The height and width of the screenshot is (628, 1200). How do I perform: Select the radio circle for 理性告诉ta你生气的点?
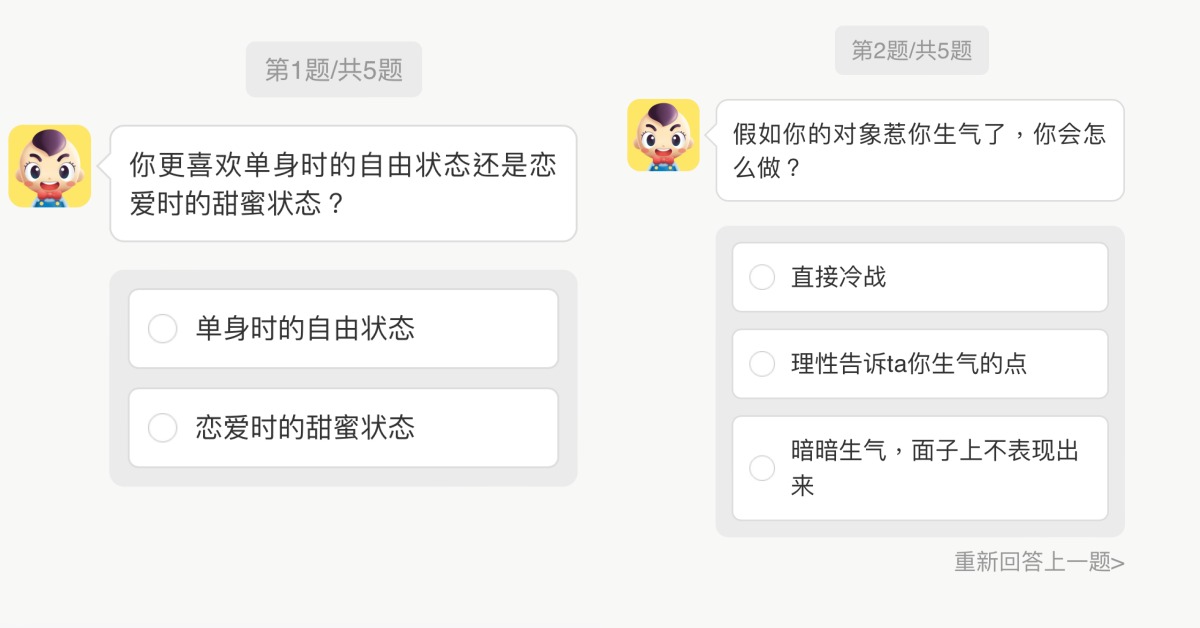(x=762, y=363)
